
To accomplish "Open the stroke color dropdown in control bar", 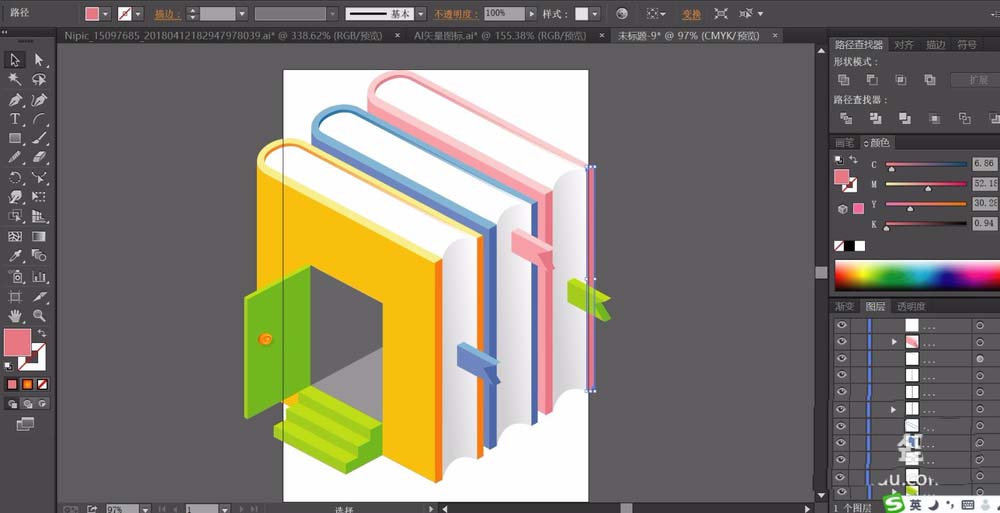I will 138,13.
